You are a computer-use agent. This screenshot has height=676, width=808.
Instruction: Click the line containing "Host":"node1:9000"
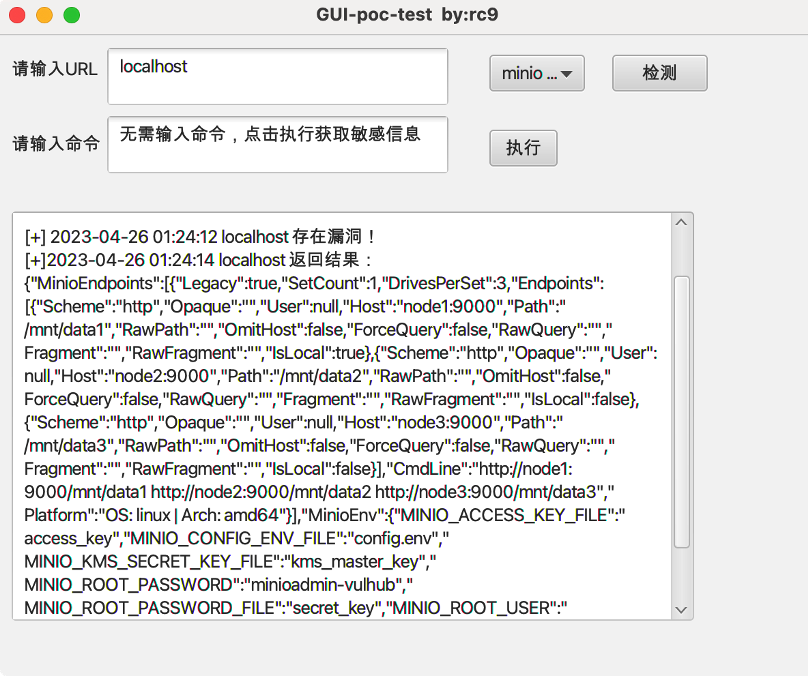coord(295,306)
